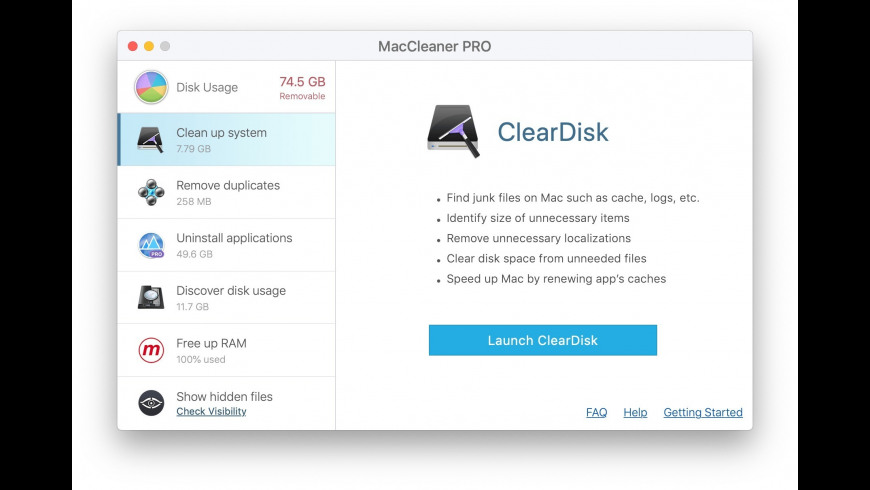
Task: Click the MacCleaner PRO window title
Action: (435, 46)
